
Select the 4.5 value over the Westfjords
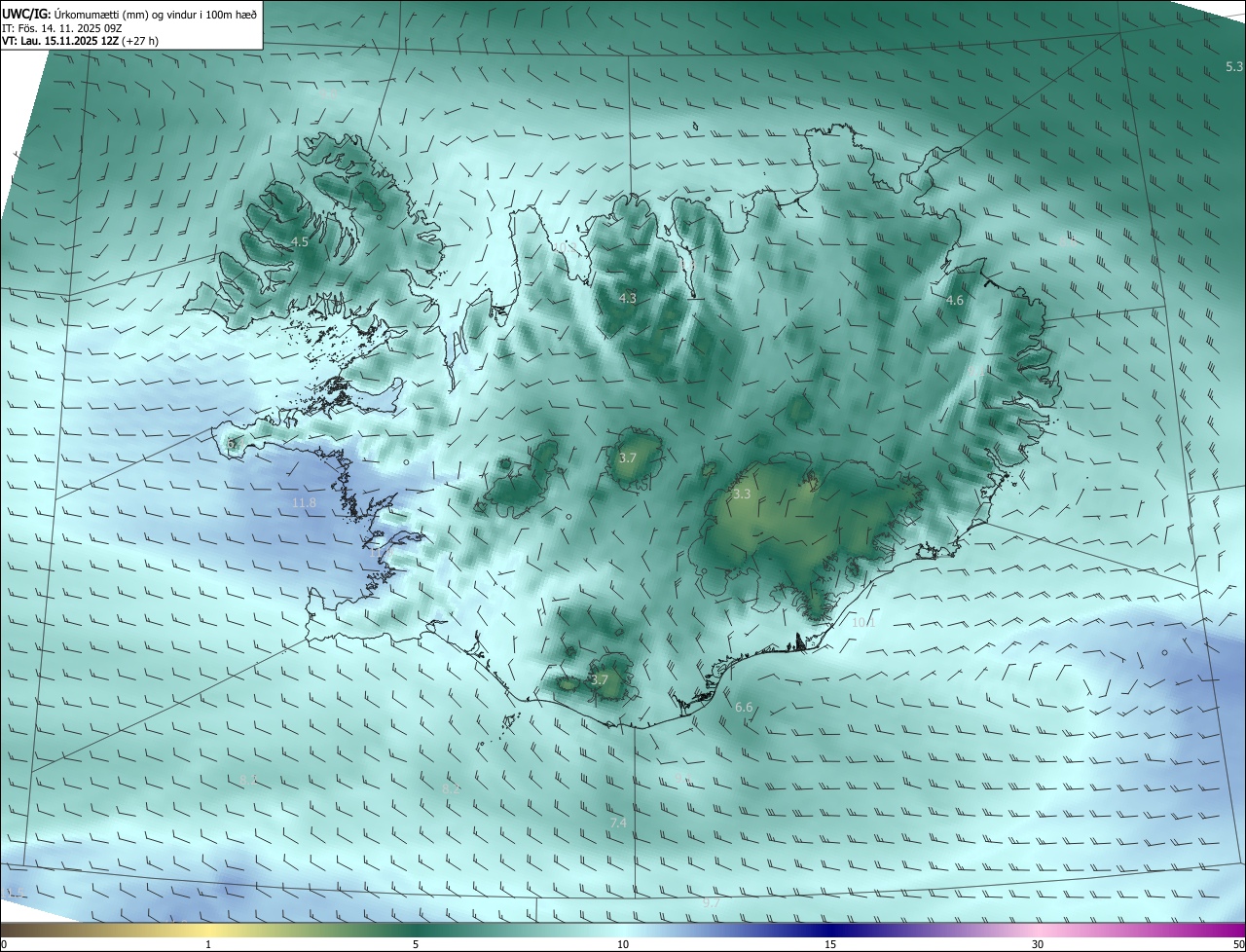coord(300,241)
